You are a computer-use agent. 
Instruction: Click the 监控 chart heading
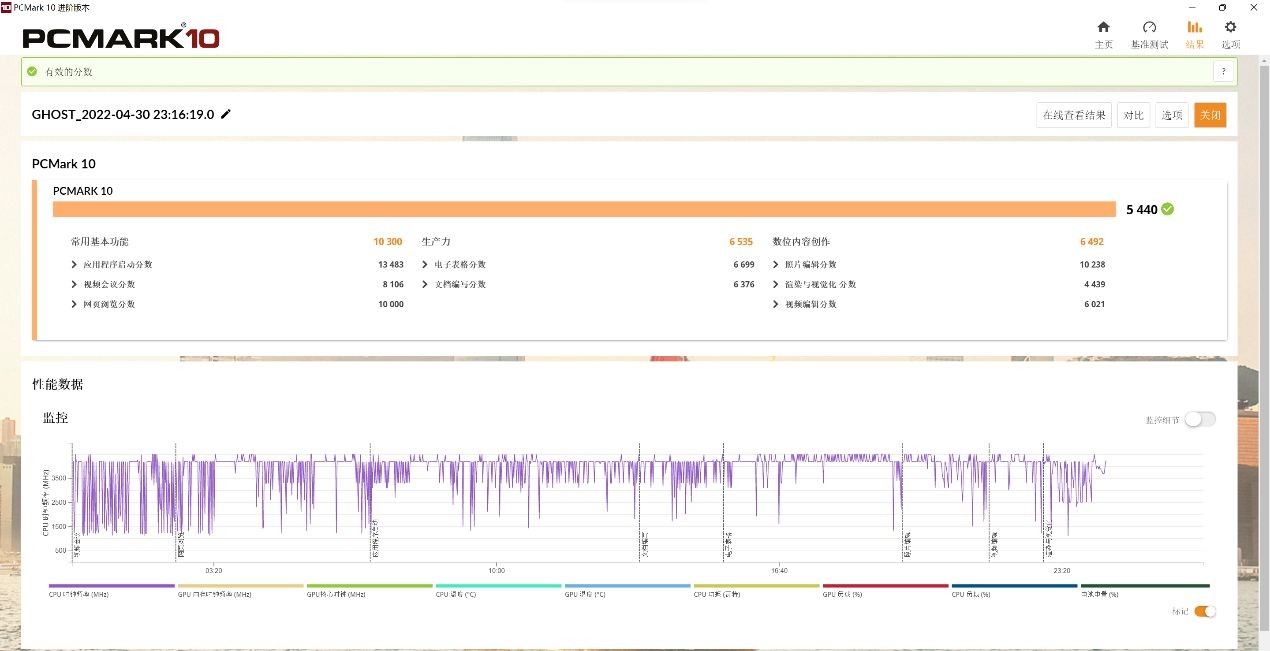pyautogui.click(x=55, y=417)
